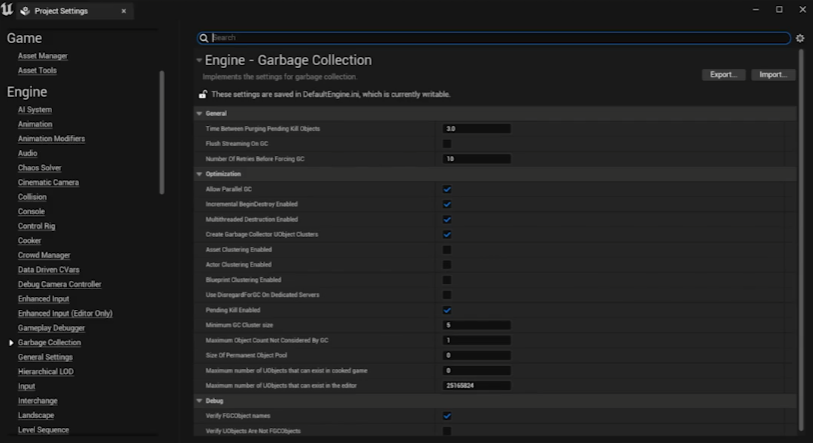Open Asset Tools settings

(37, 70)
